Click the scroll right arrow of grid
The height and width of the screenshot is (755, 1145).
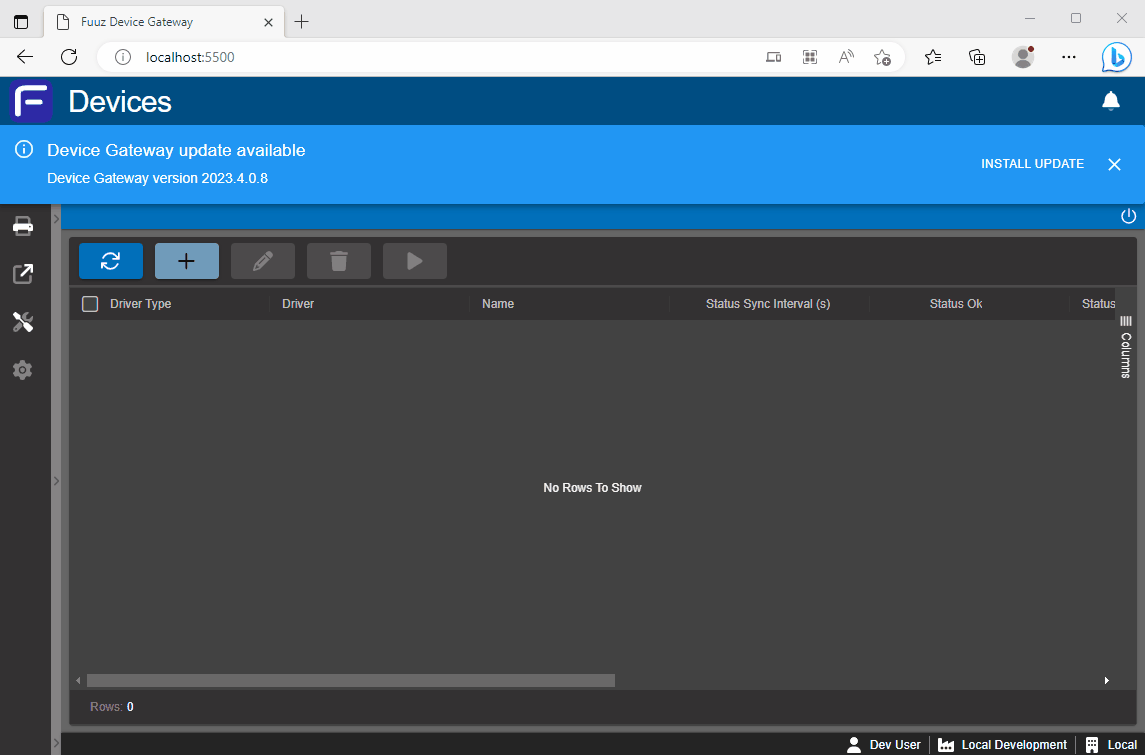1107,681
